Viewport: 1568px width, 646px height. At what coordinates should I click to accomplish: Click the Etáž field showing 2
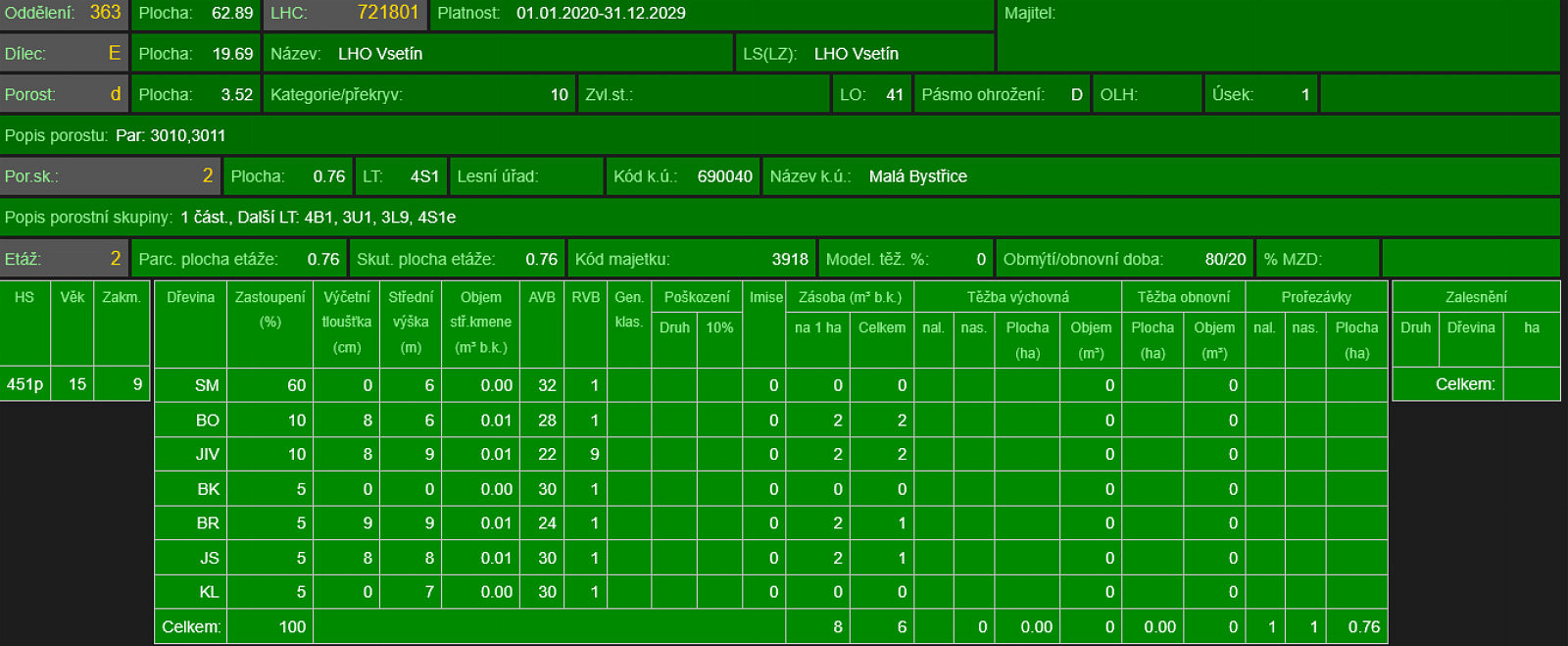[x=65, y=259]
